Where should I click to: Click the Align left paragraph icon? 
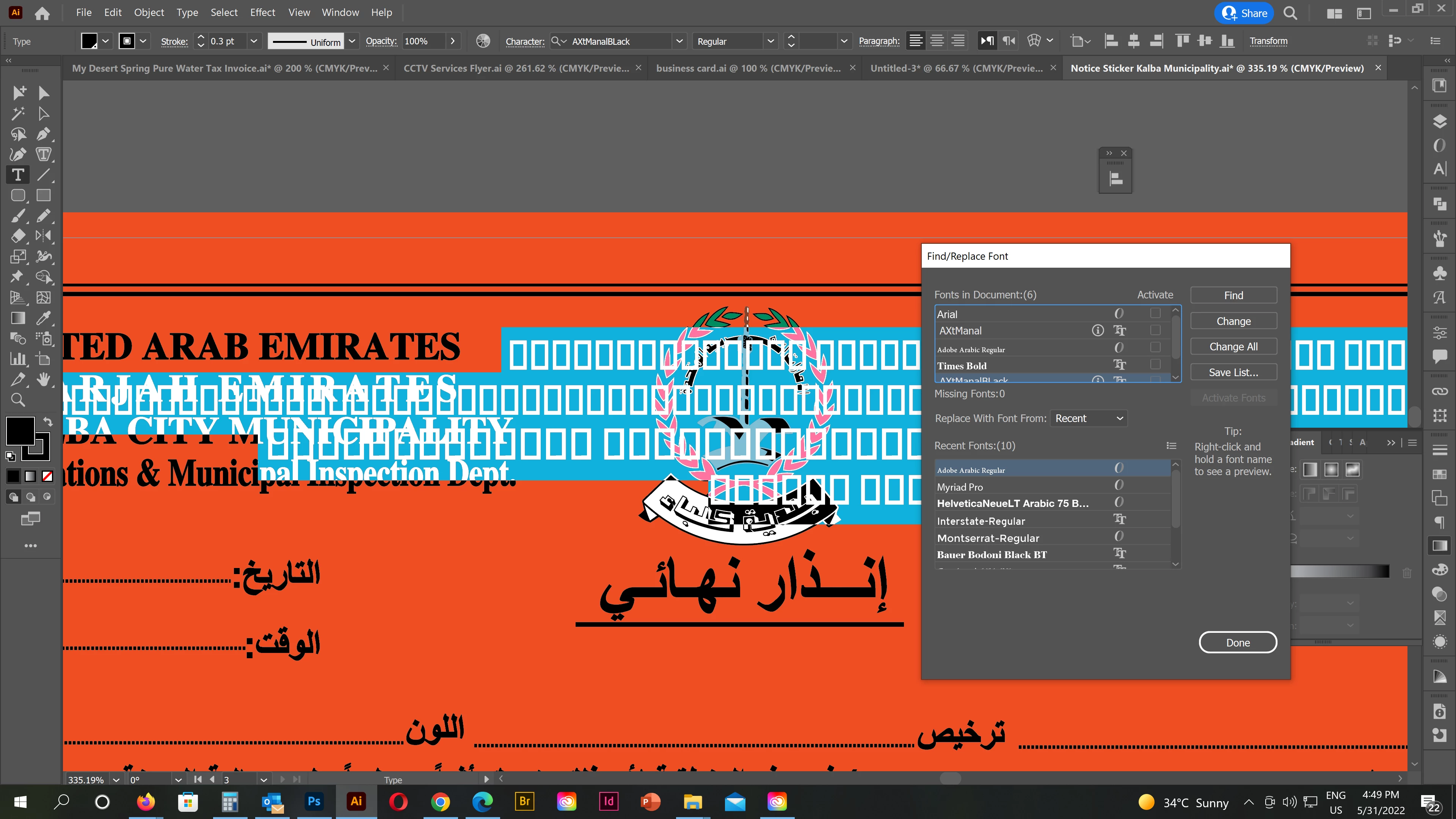click(916, 41)
